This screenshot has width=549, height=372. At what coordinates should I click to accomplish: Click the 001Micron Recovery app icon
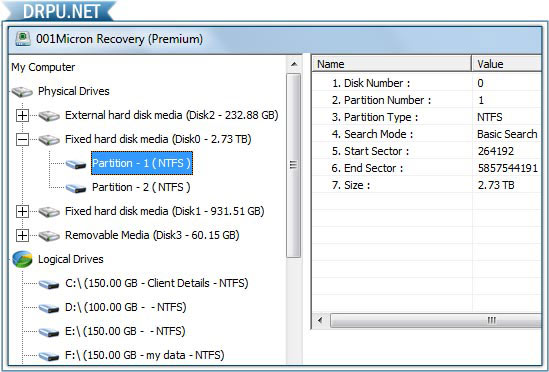(x=23, y=39)
